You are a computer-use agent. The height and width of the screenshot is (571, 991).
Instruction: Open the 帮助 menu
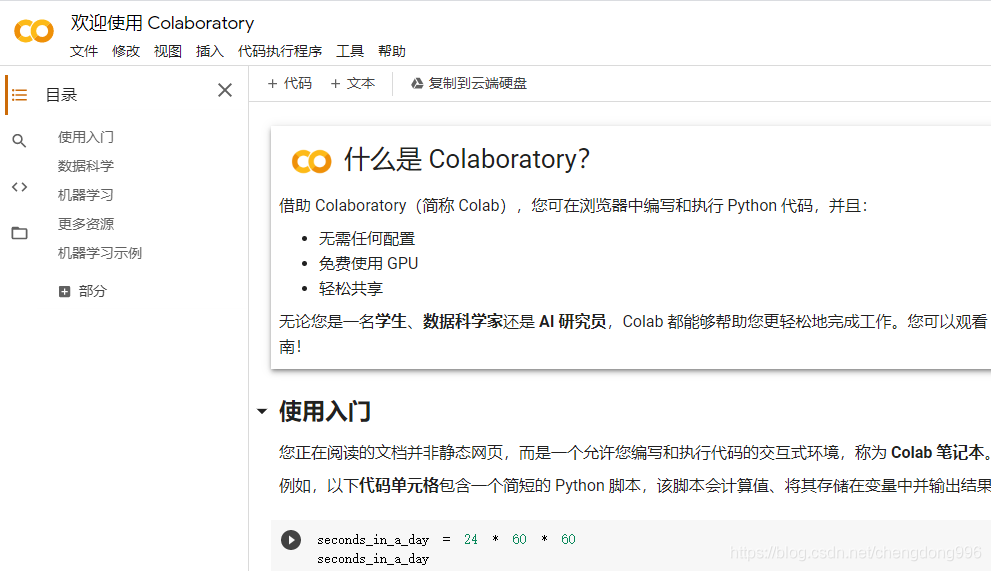click(392, 51)
